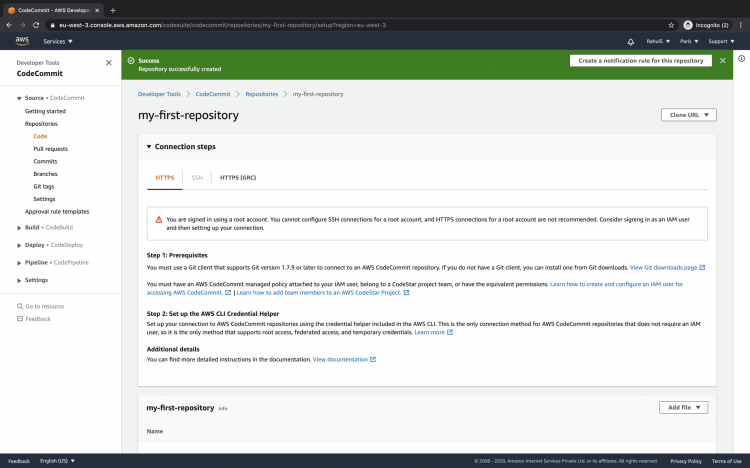Select Code in the sidebar
This screenshot has width=750, height=468.
point(40,136)
